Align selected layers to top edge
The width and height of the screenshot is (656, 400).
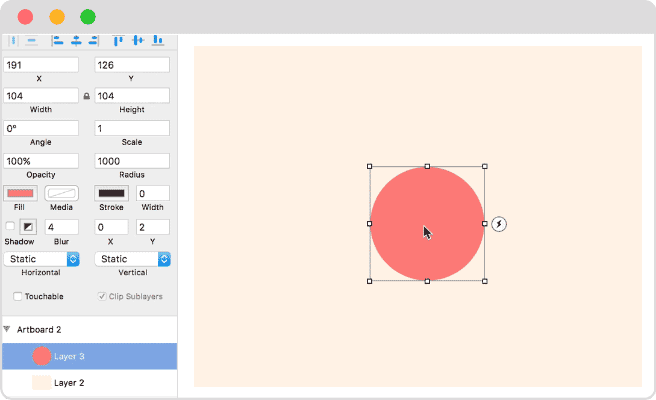[118, 41]
